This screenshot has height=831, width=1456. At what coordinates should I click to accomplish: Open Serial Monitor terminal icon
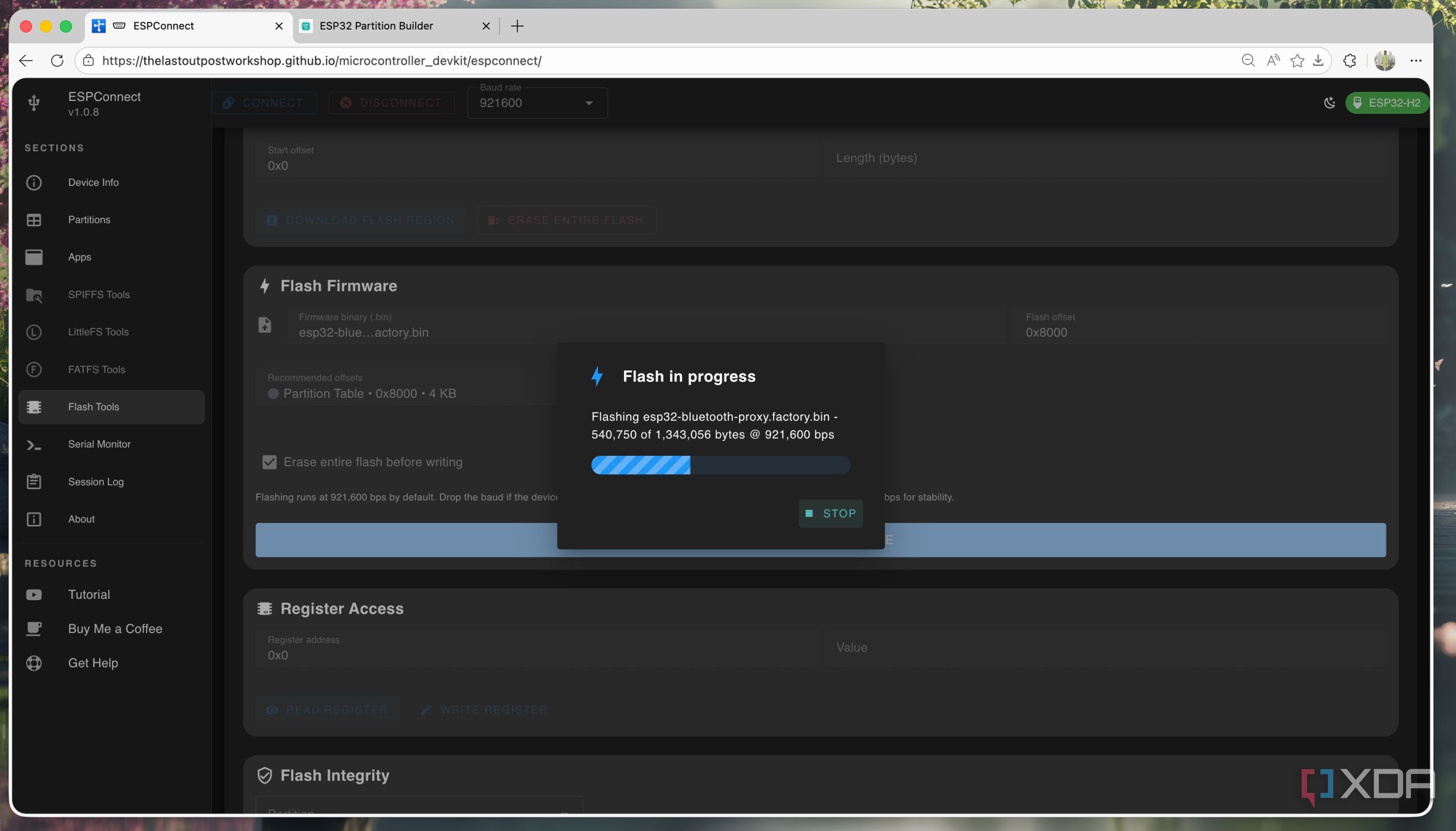[34, 445]
